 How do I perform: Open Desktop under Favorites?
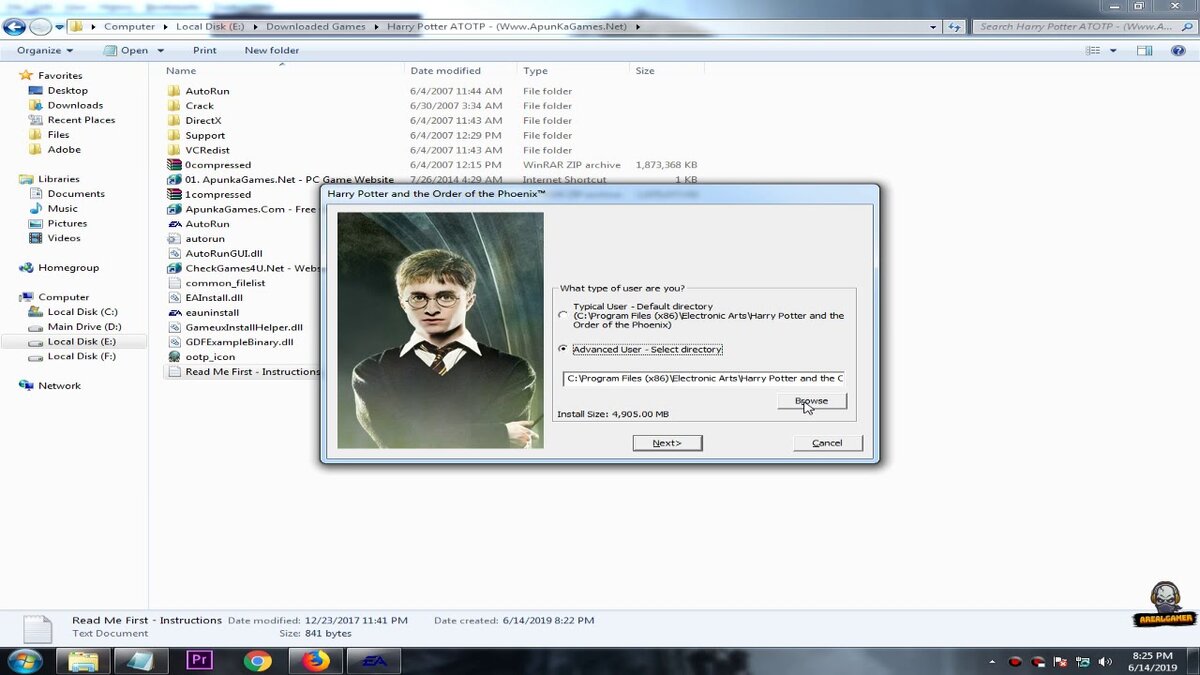tap(67, 90)
